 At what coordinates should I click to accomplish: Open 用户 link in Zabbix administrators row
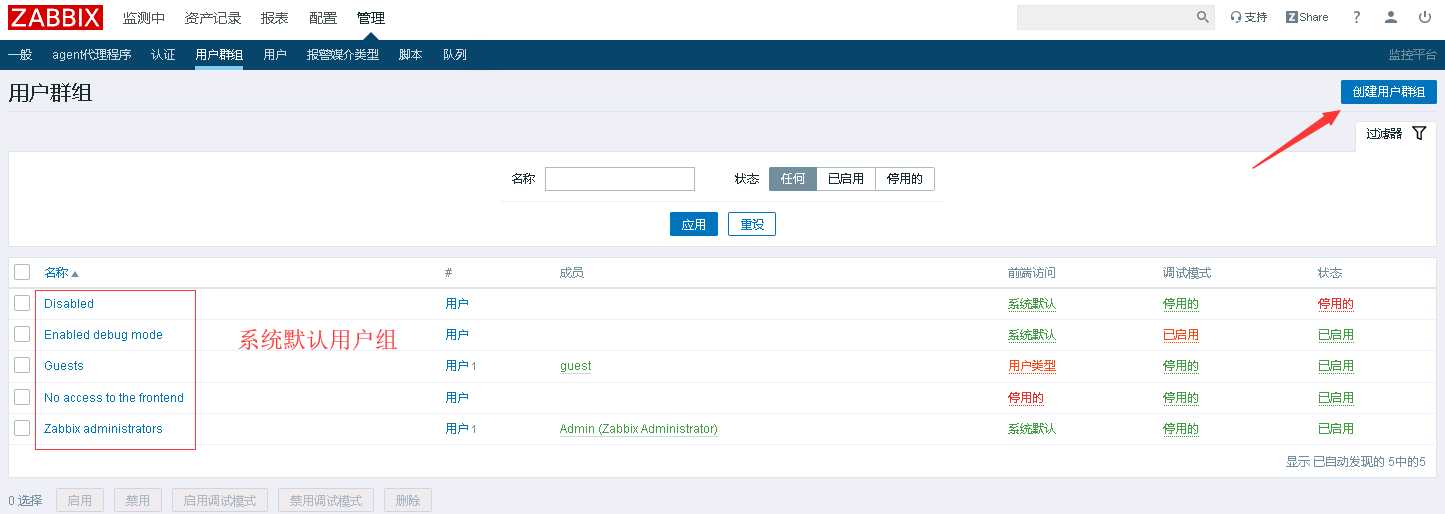pyautogui.click(x=457, y=429)
